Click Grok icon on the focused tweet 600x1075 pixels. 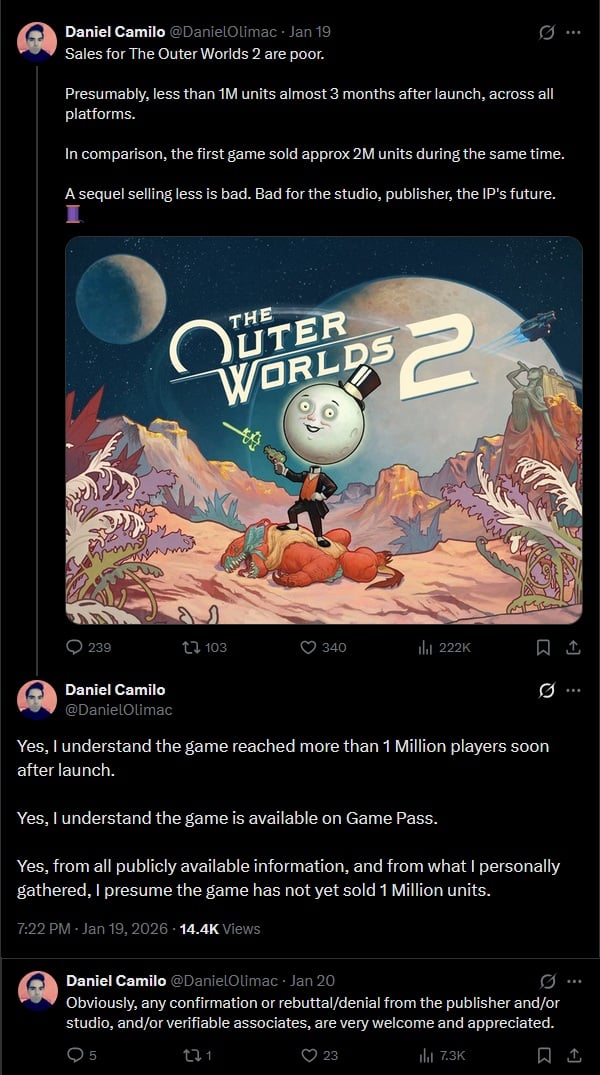tap(547, 690)
